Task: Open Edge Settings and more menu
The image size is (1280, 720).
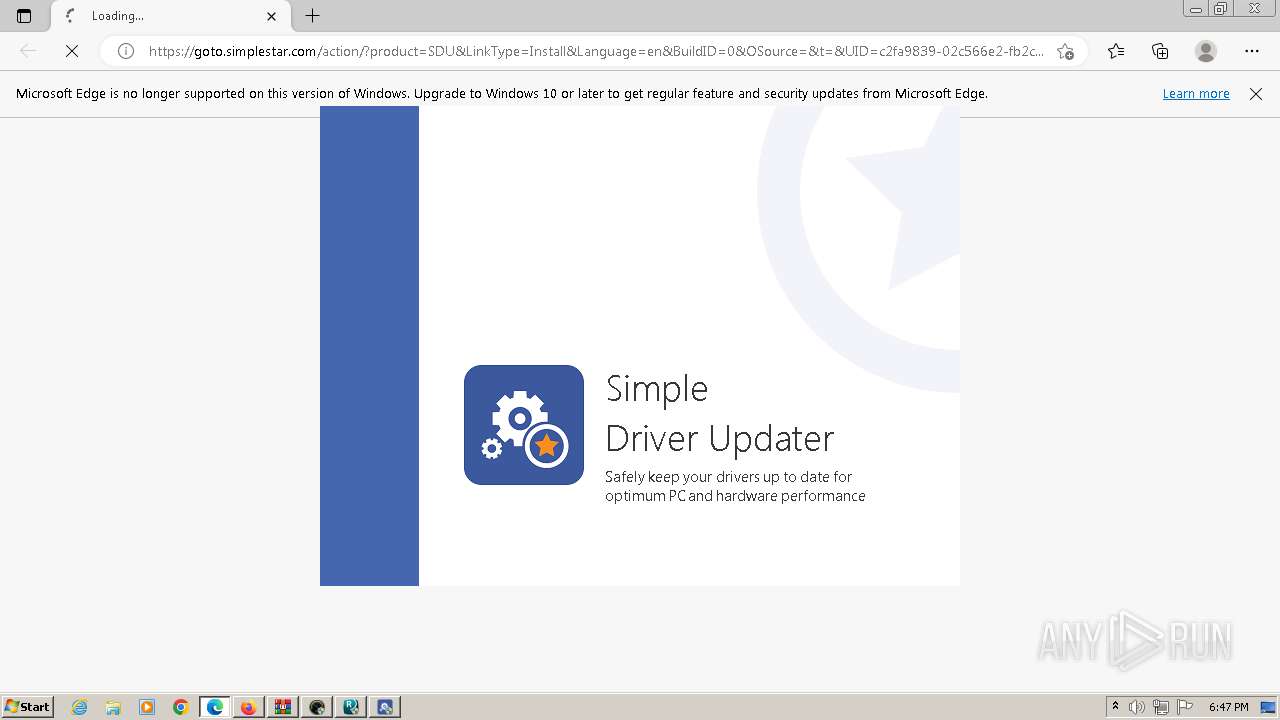Action: (x=1252, y=51)
